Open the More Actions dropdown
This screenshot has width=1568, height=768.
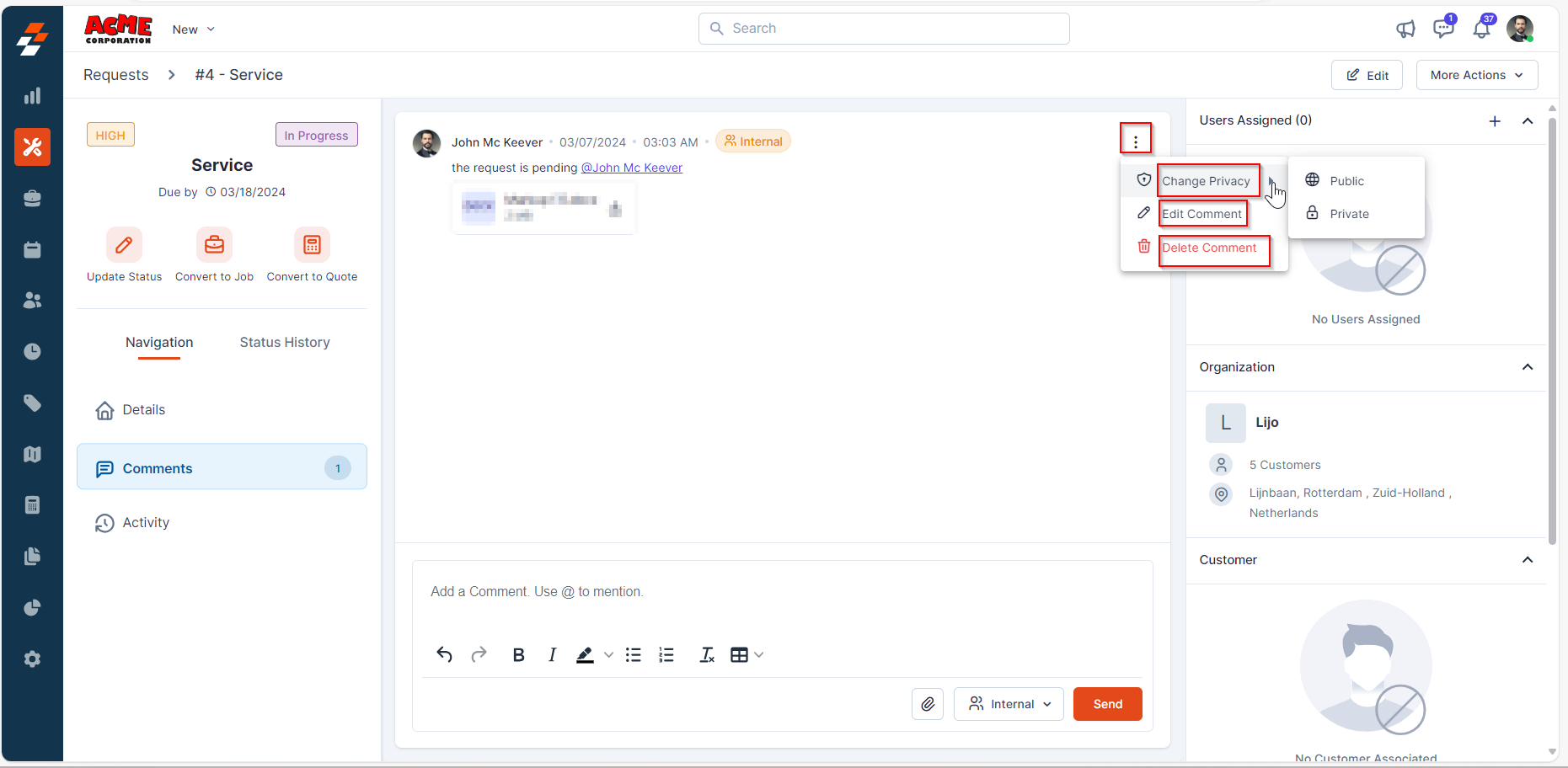coord(1477,75)
